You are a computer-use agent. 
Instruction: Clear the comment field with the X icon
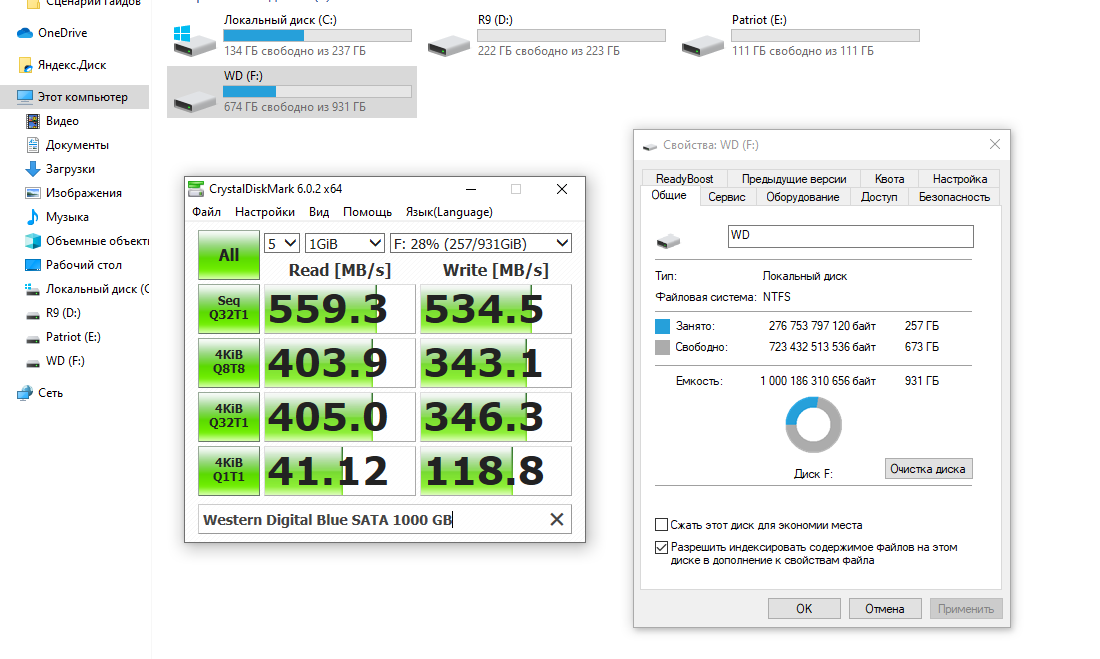556,519
